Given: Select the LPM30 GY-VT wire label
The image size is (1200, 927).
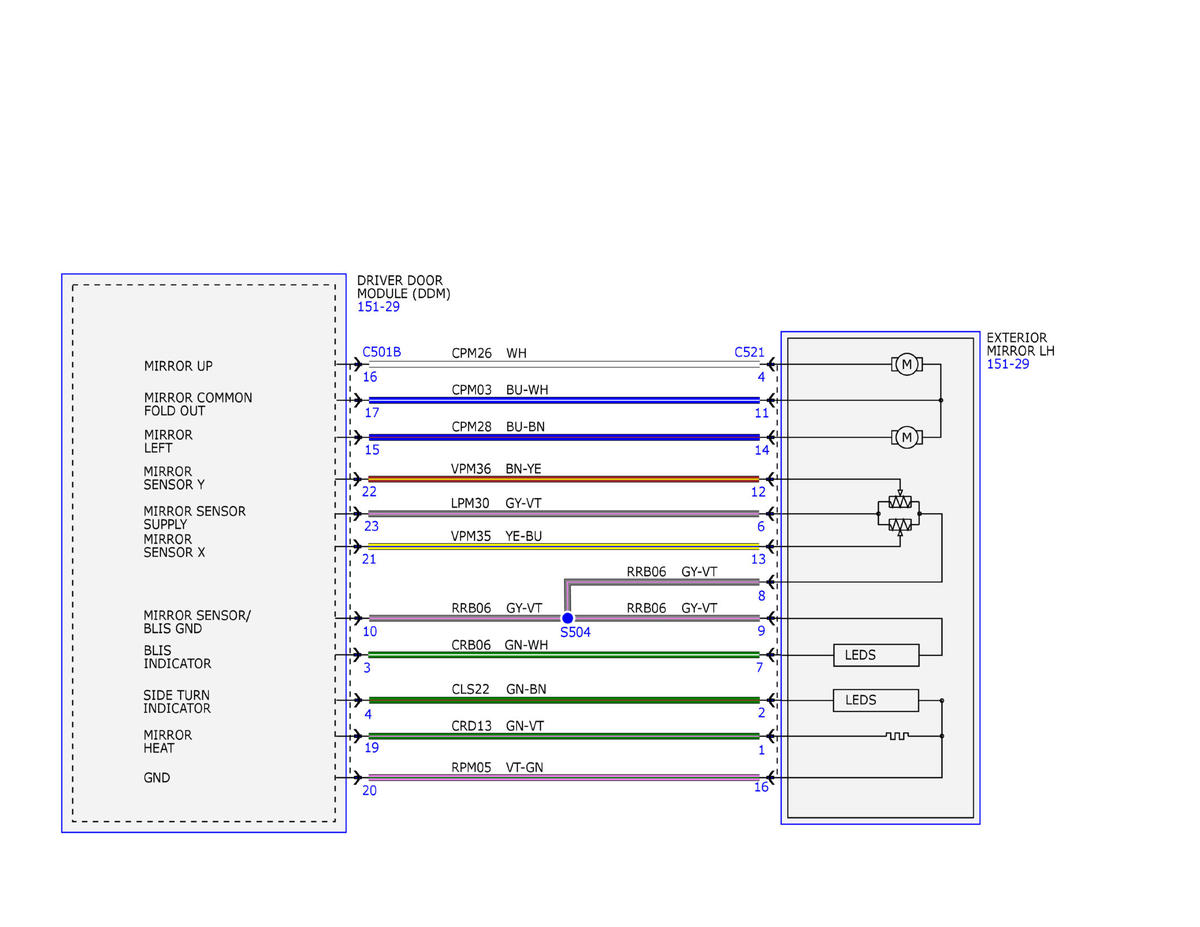Looking at the screenshot, I should point(496,504).
